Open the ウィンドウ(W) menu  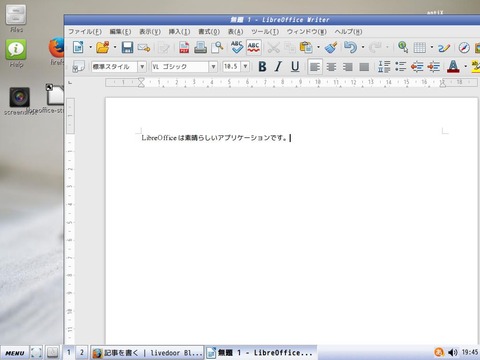(307, 32)
